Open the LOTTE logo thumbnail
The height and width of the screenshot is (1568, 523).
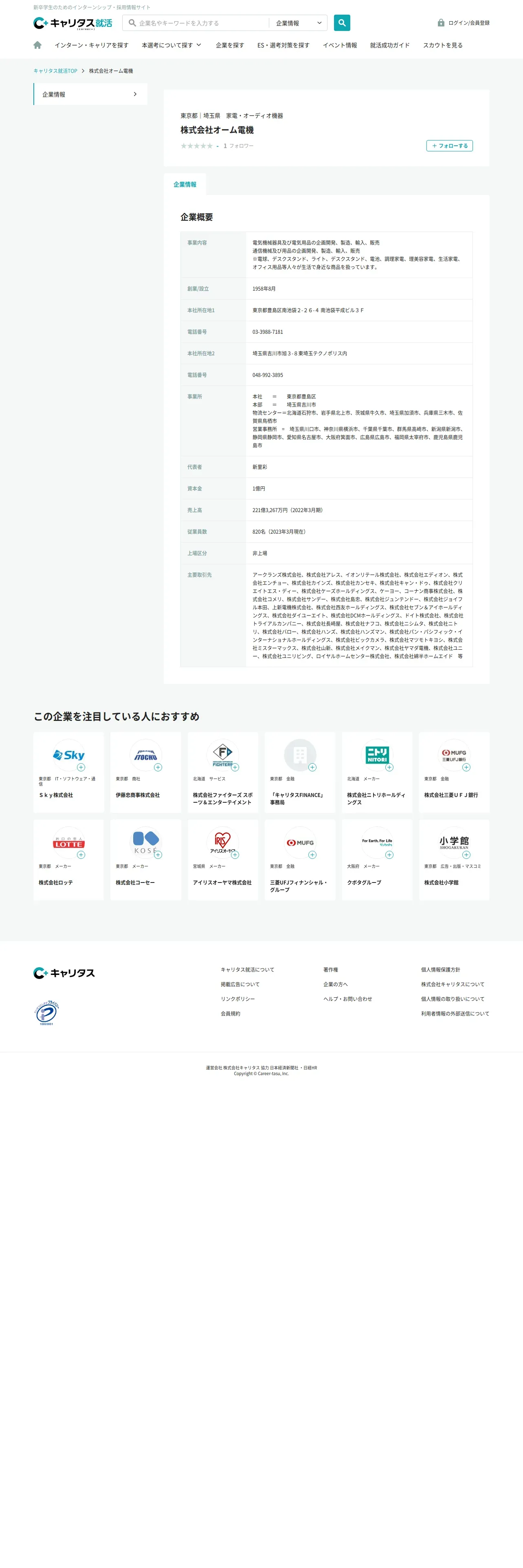(x=69, y=843)
